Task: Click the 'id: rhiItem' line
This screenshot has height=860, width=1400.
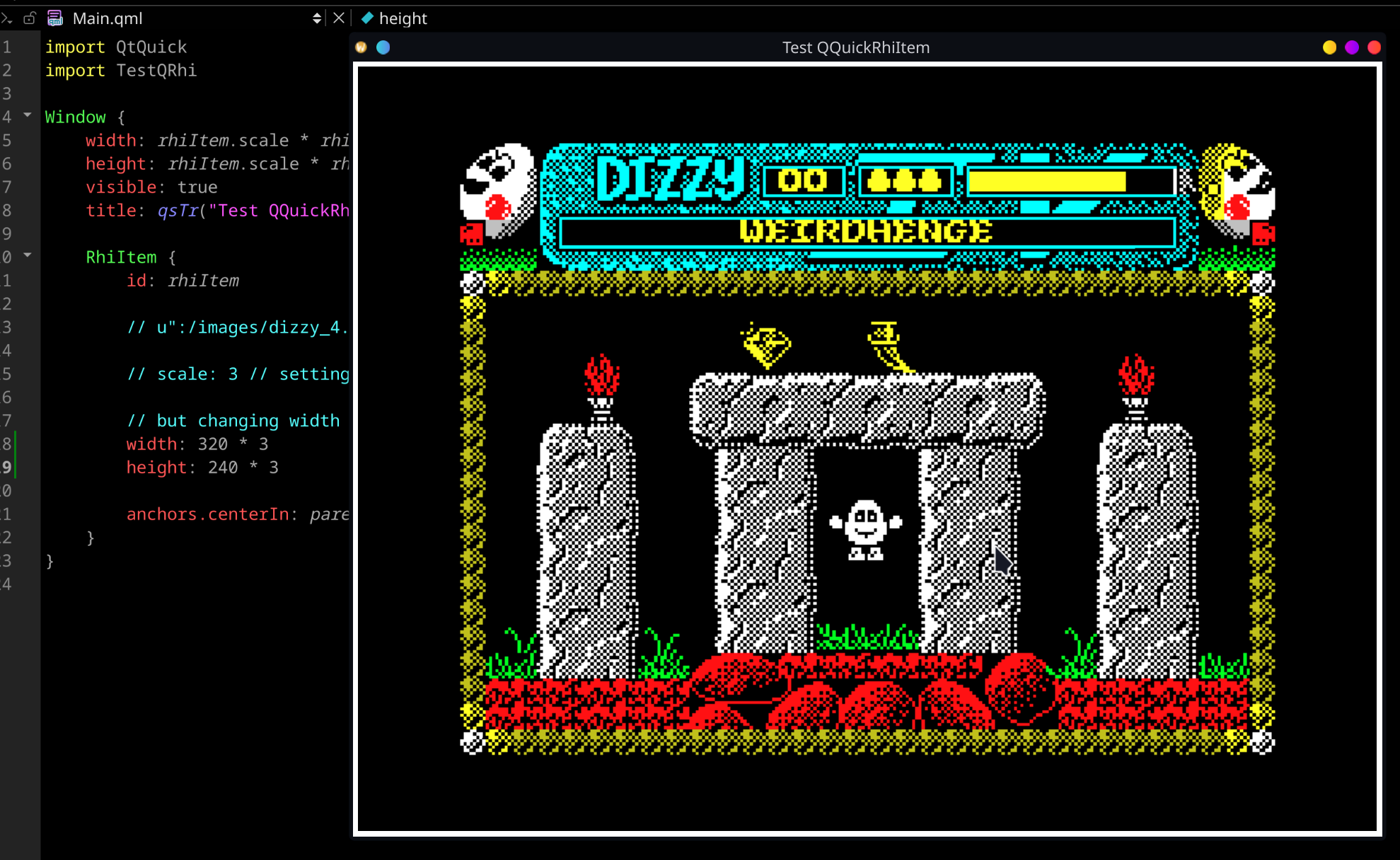Action: (183, 280)
